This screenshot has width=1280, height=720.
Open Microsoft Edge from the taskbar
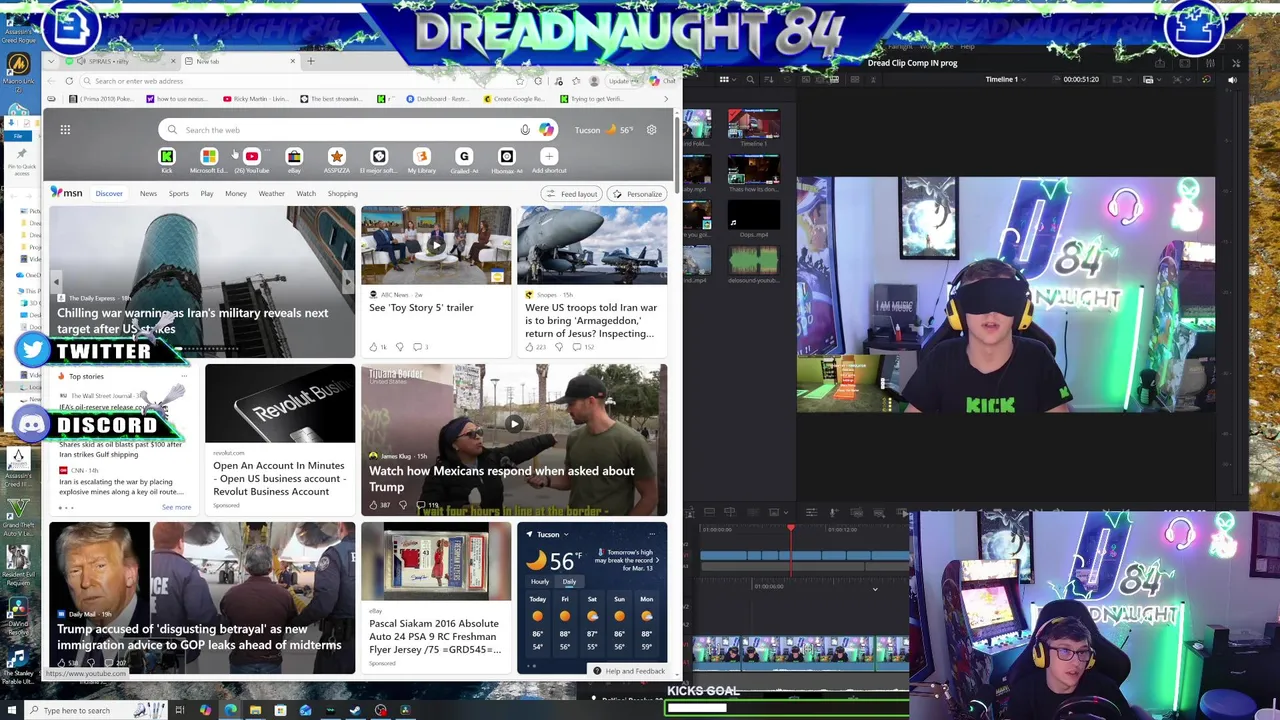[230, 710]
